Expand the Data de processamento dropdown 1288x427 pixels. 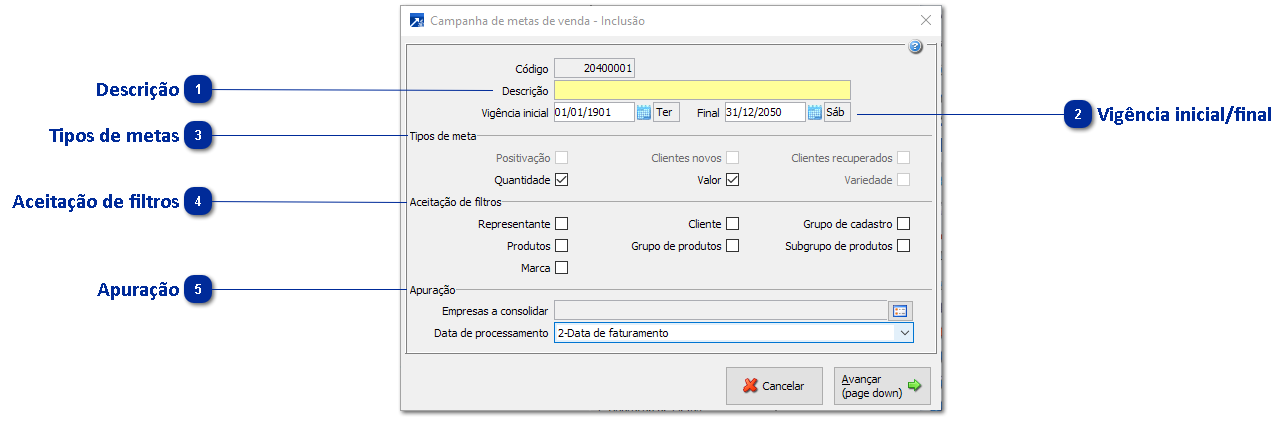(904, 333)
